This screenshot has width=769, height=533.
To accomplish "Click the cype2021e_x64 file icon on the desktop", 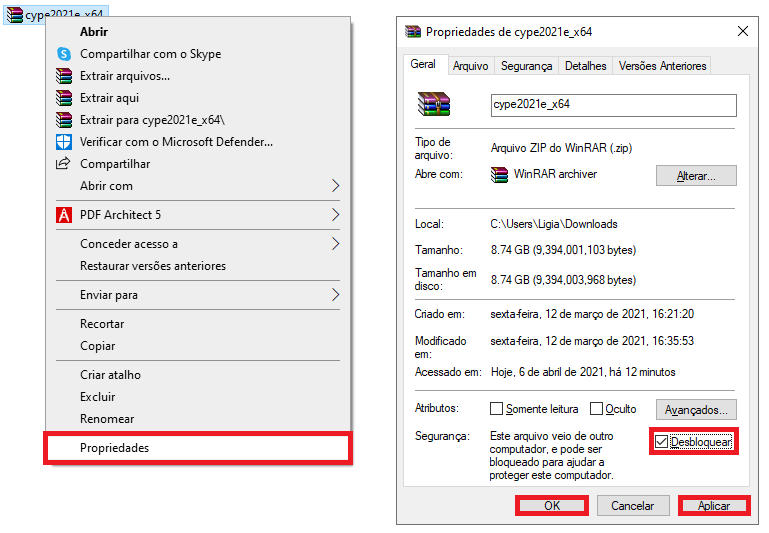I will click(15, 15).
